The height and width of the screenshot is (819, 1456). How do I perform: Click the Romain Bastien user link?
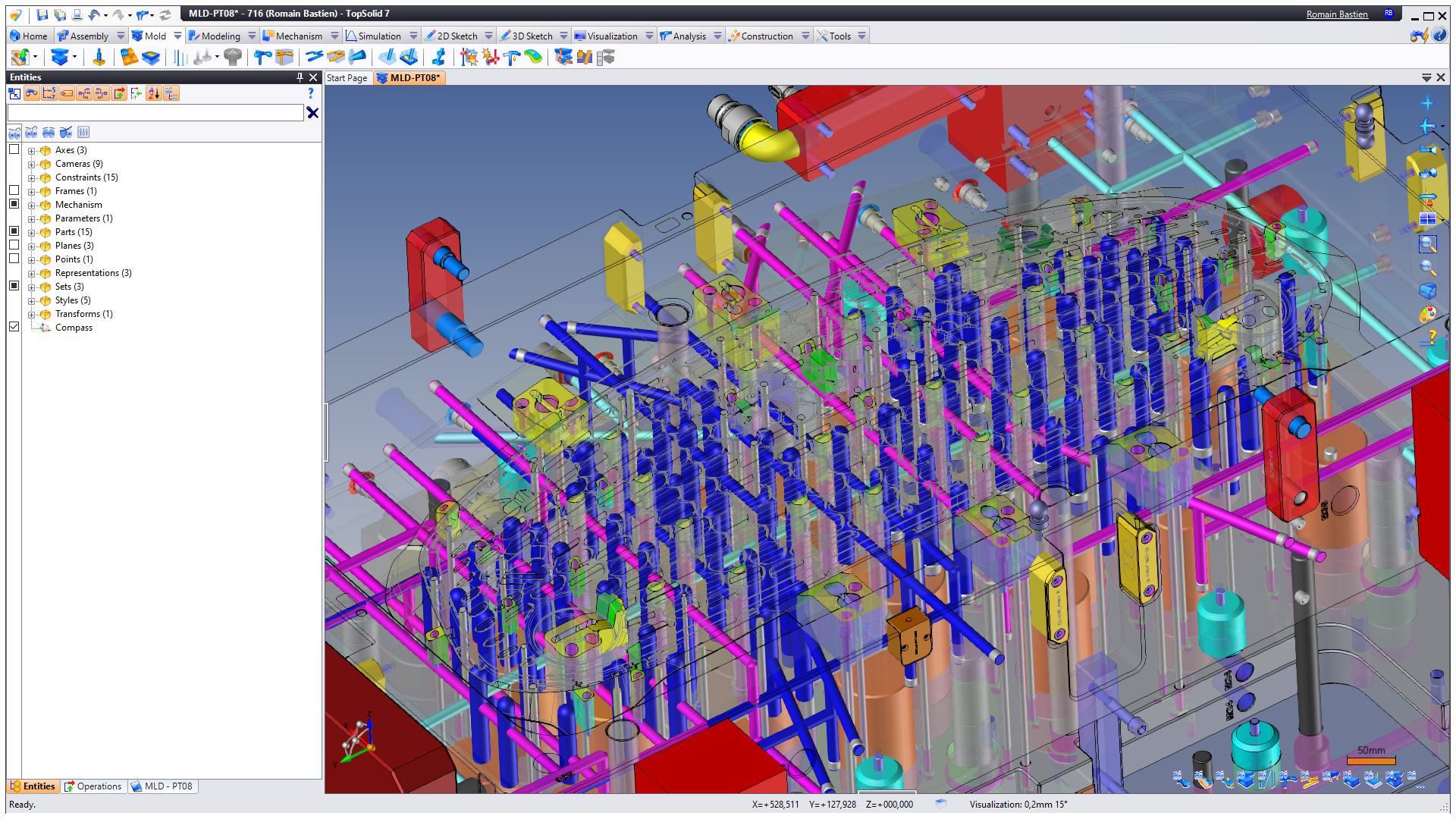tap(1336, 14)
